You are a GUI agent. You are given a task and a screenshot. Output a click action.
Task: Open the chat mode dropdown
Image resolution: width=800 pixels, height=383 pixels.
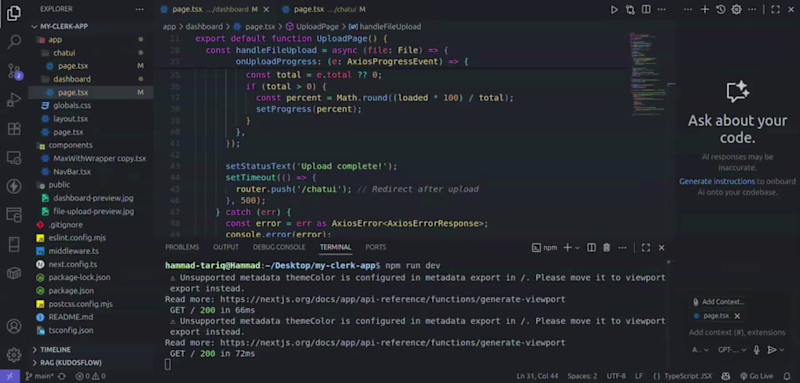tap(700, 350)
